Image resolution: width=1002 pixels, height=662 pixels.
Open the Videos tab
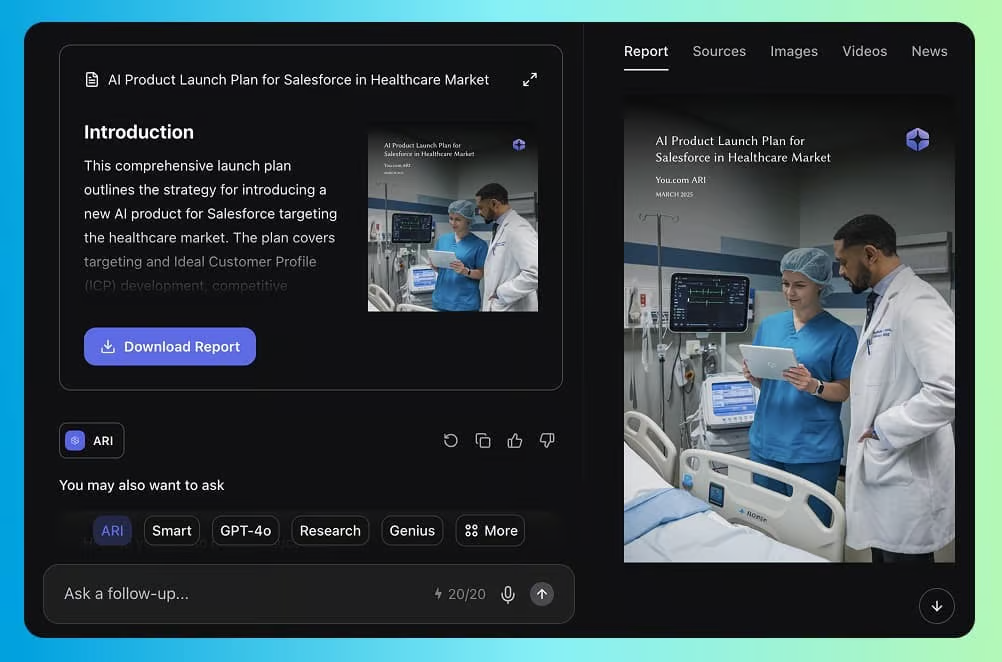[864, 52]
